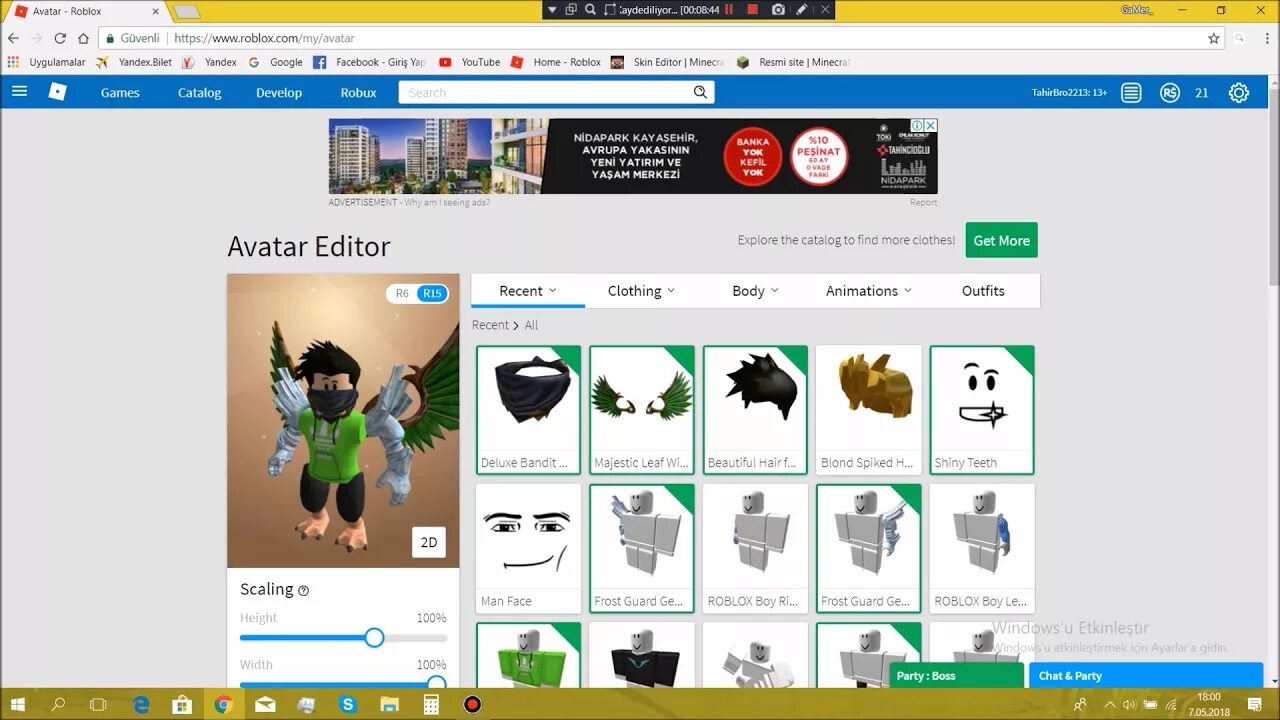This screenshot has width=1280, height=720.
Task: Open the taskbar calculator icon
Action: (431, 704)
